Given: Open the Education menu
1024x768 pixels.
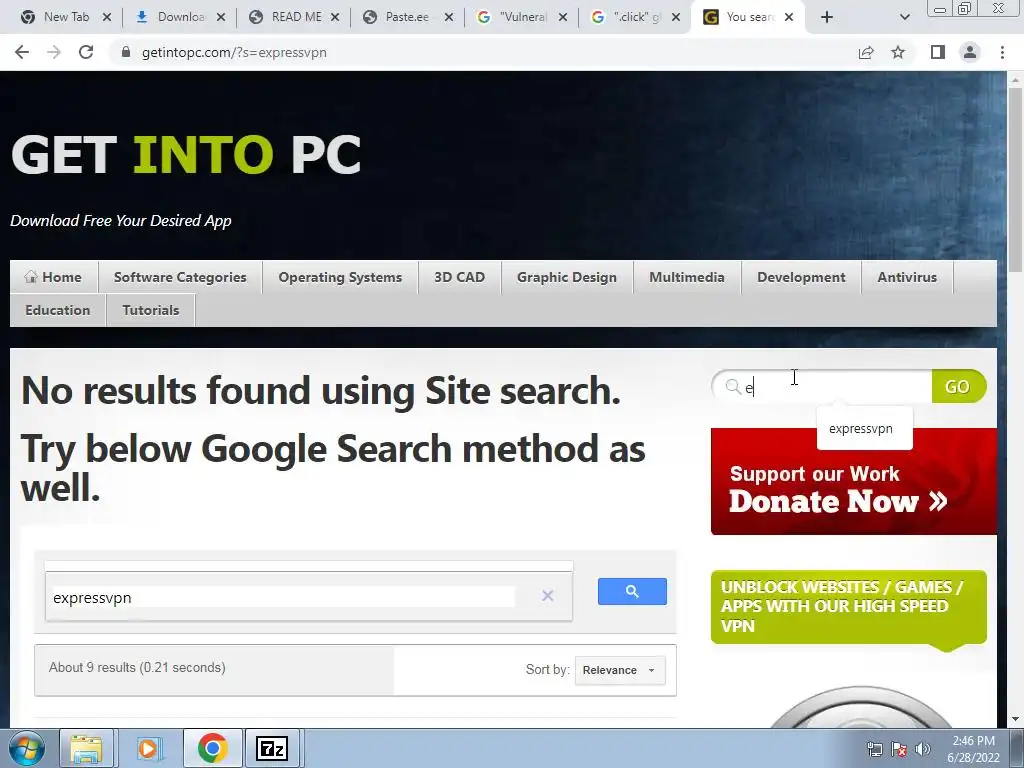Looking at the screenshot, I should [57, 310].
